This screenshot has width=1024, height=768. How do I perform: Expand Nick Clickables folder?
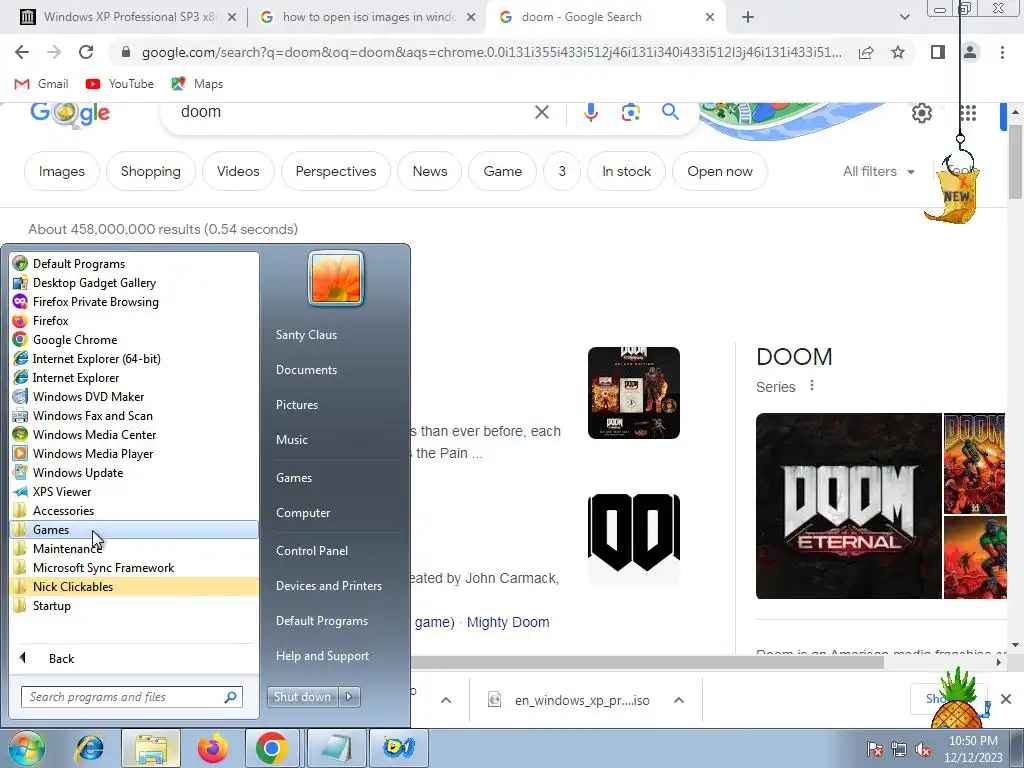coord(135,586)
